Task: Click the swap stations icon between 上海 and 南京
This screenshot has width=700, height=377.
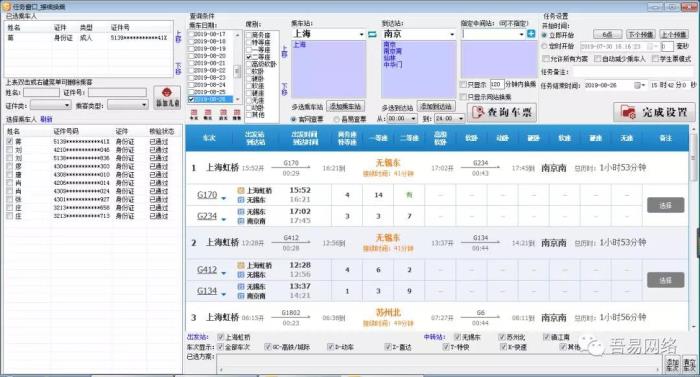Action: 372,34
